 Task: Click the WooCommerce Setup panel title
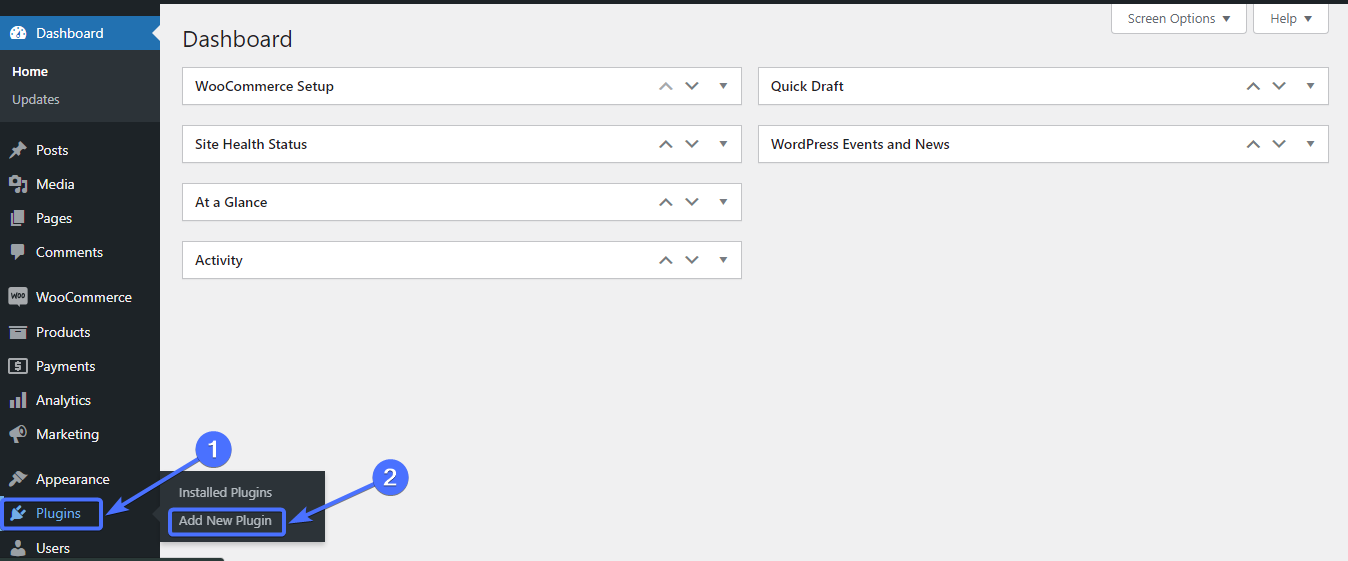[x=265, y=86]
